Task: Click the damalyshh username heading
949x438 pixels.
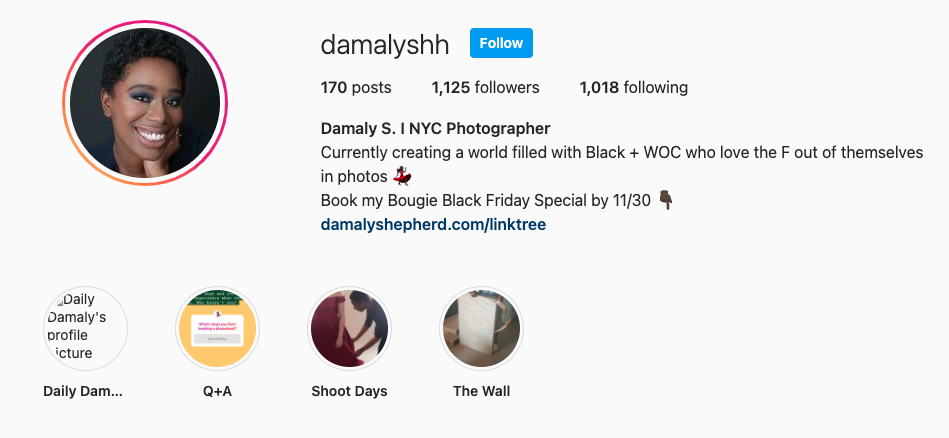Action: pos(385,45)
